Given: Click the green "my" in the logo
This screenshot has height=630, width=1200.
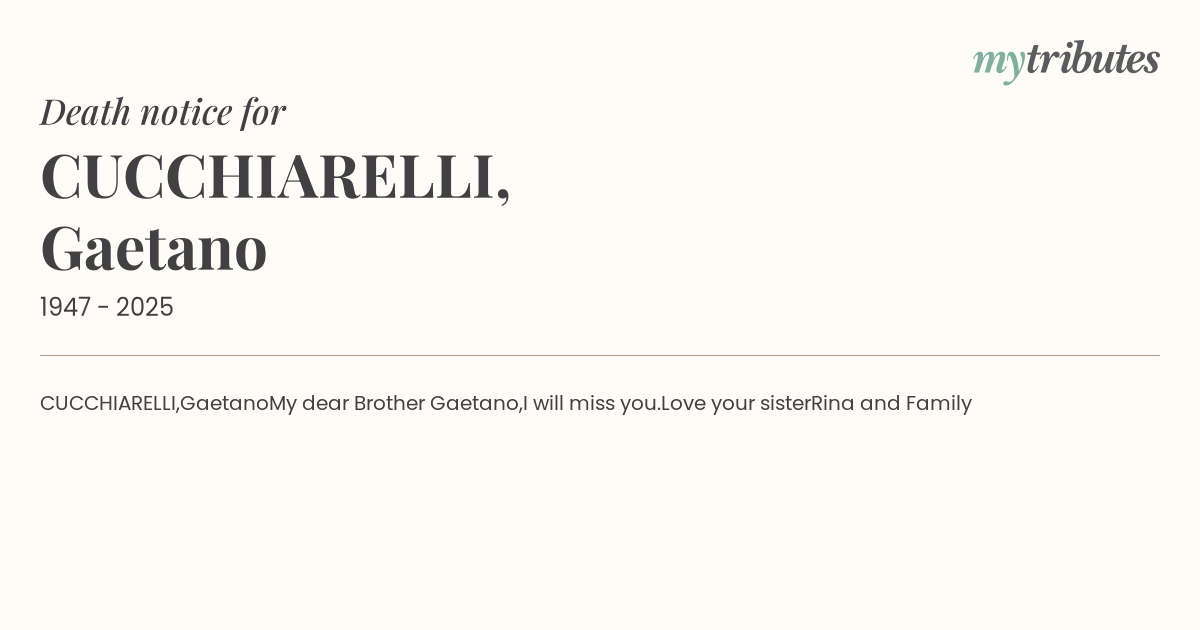Looking at the screenshot, I should click(998, 60).
